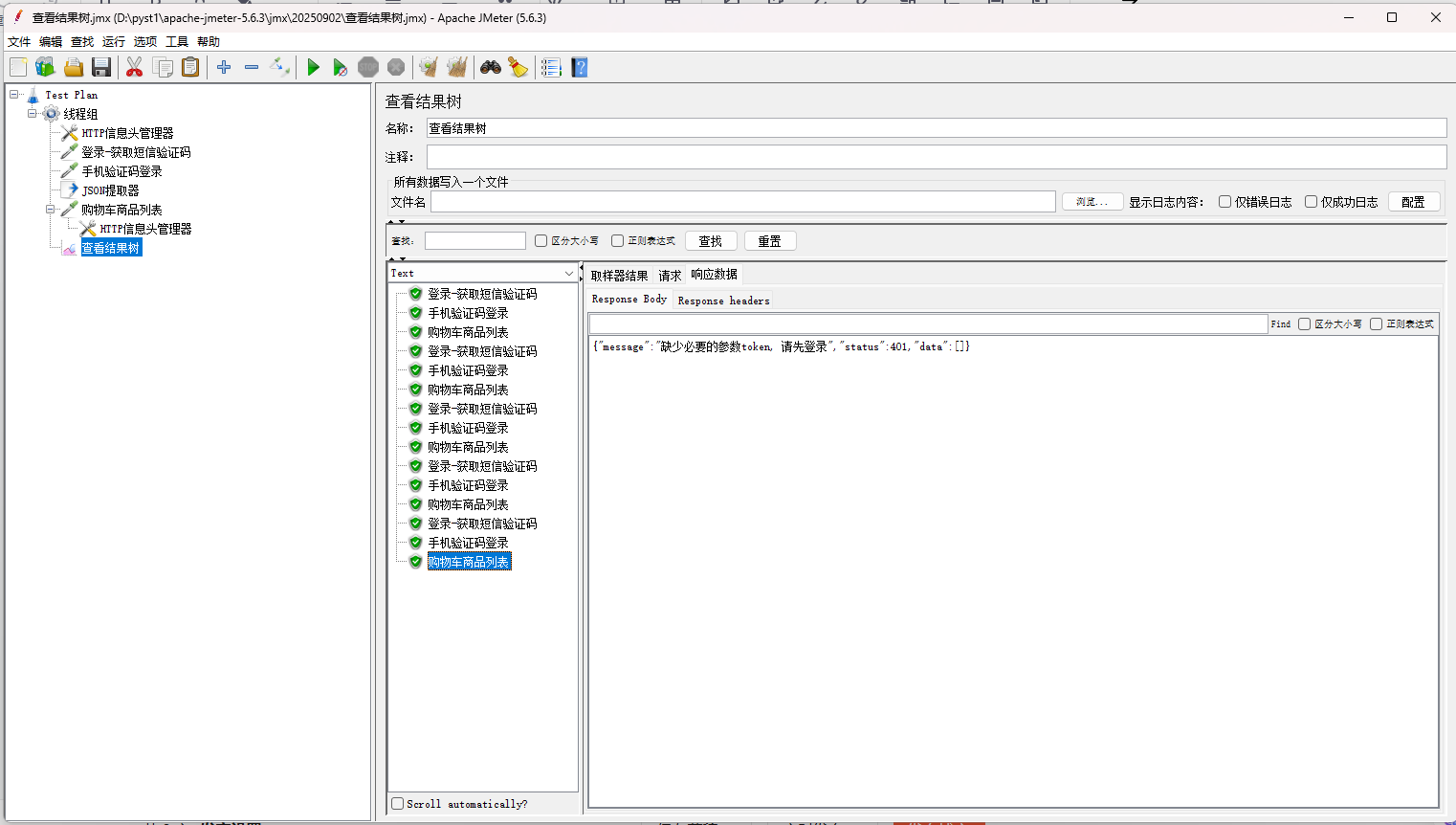
Task: Click the Clear single broom-gear icon
Action: coord(429,67)
